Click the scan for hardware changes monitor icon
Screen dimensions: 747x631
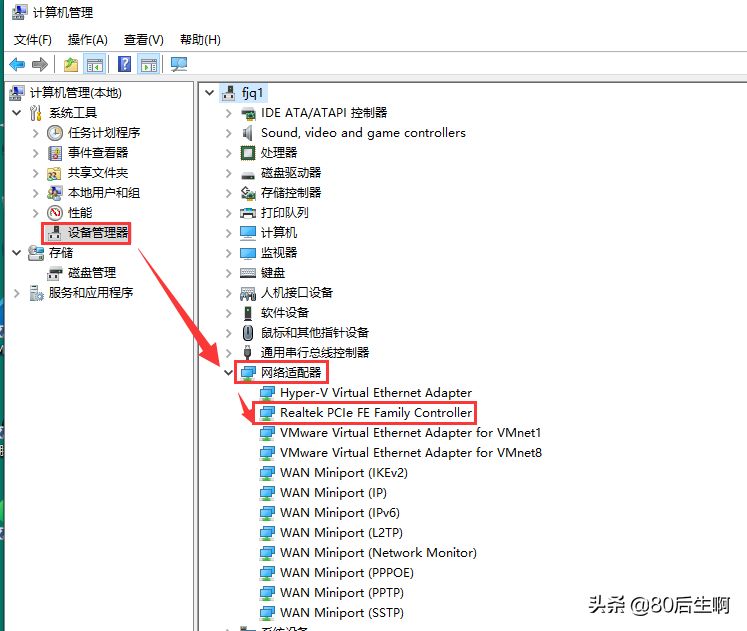pos(179,64)
